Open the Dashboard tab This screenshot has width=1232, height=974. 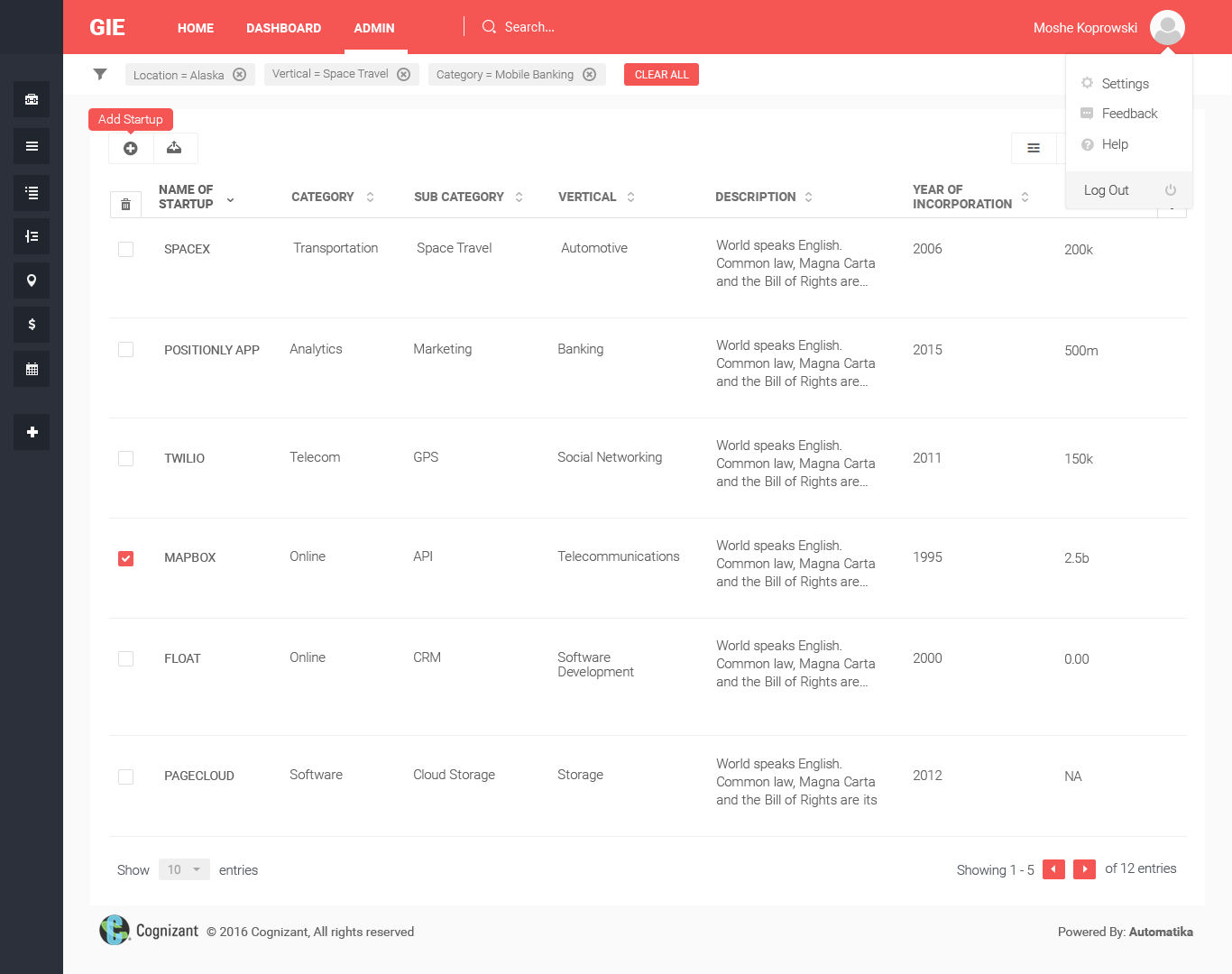(x=284, y=28)
